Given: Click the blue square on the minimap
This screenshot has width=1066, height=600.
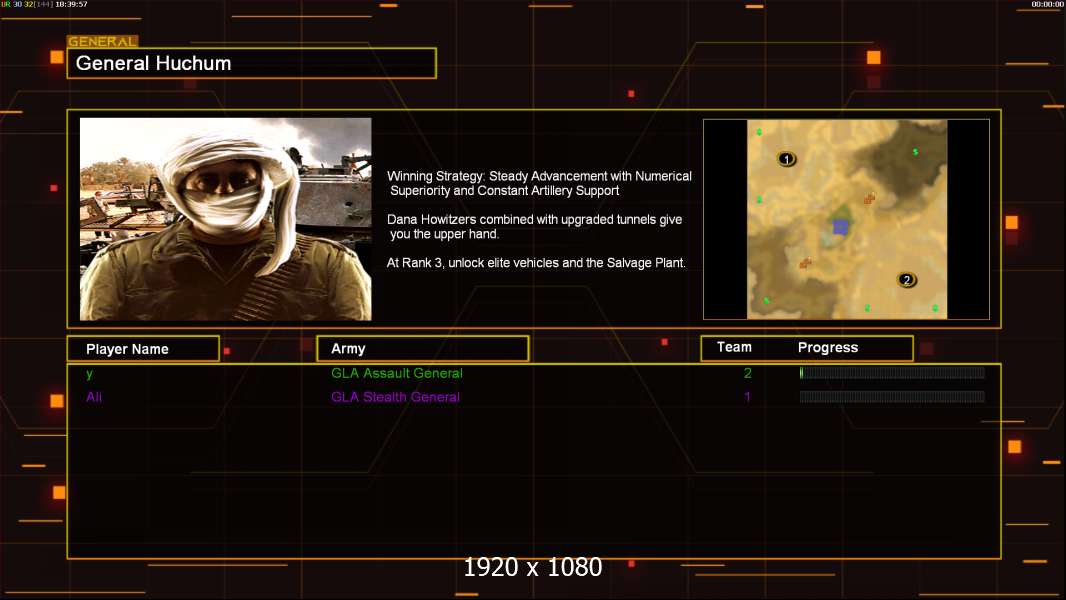Looking at the screenshot, I should 840,227.
